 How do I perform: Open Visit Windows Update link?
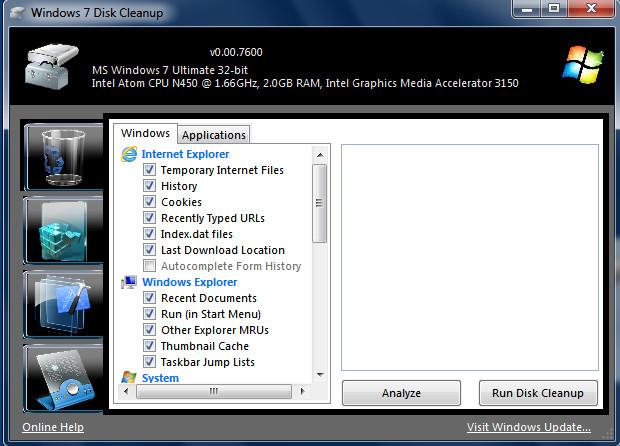(x=529, y=427)
